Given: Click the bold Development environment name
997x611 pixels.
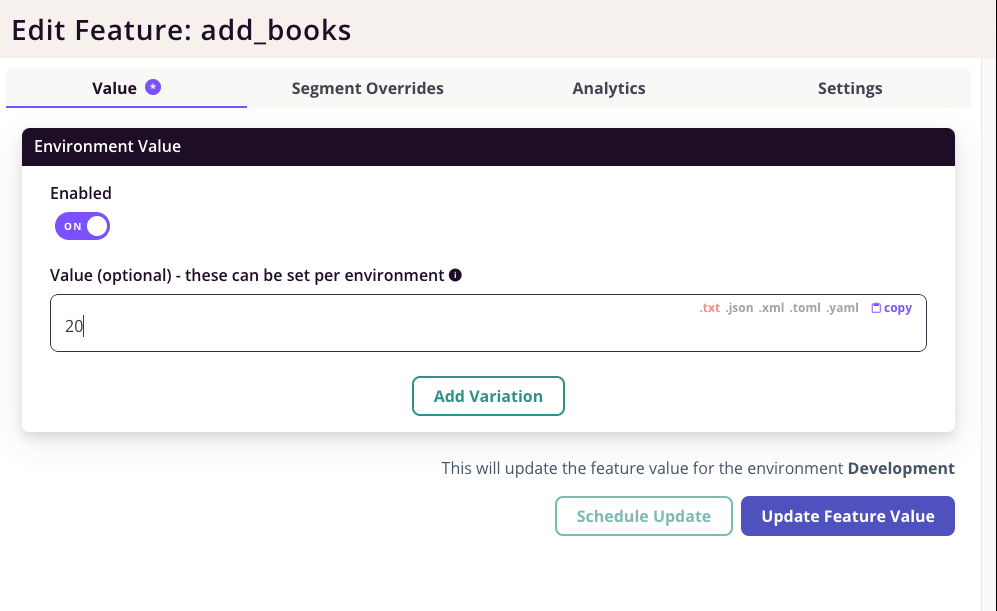Looking at the screenshot, I should pos(901,469).
